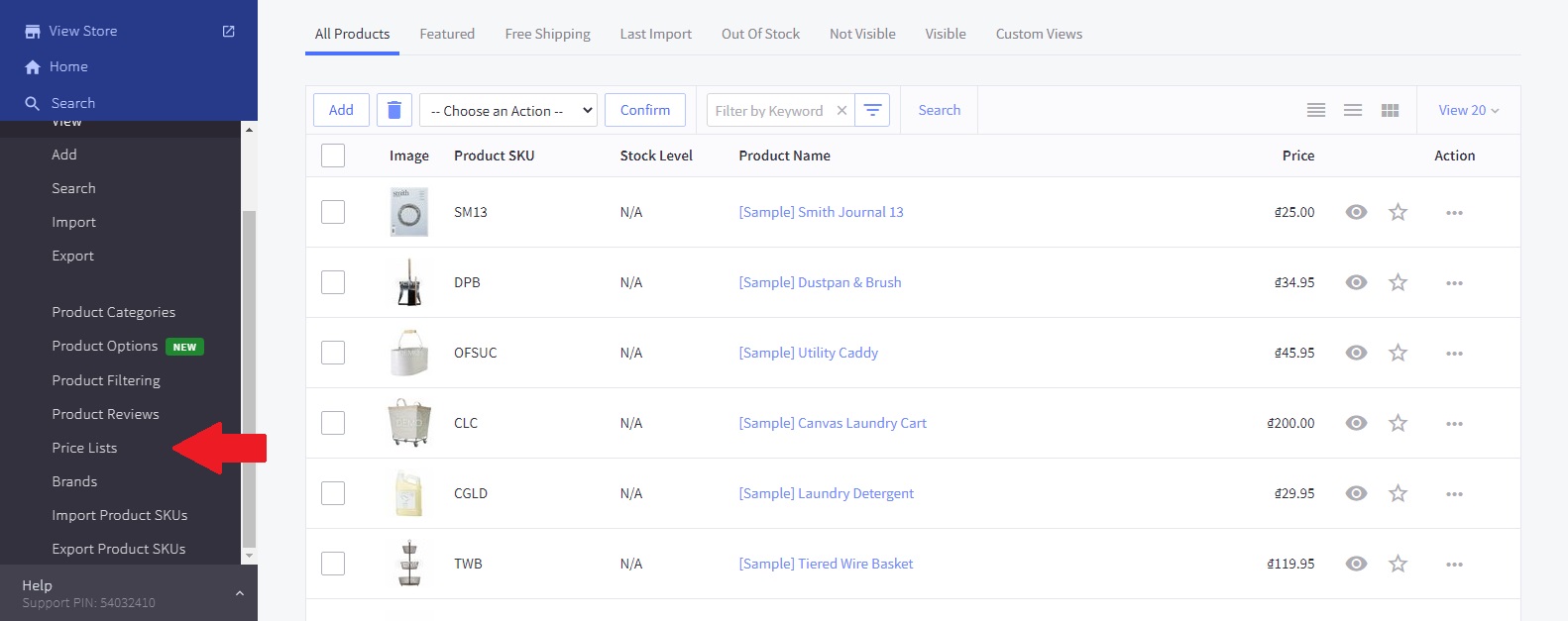This screenshot has height=621, width=1568.
Task: Select the Canvas Laundry Cart checkbox
Action: click(x=333, y=423)
